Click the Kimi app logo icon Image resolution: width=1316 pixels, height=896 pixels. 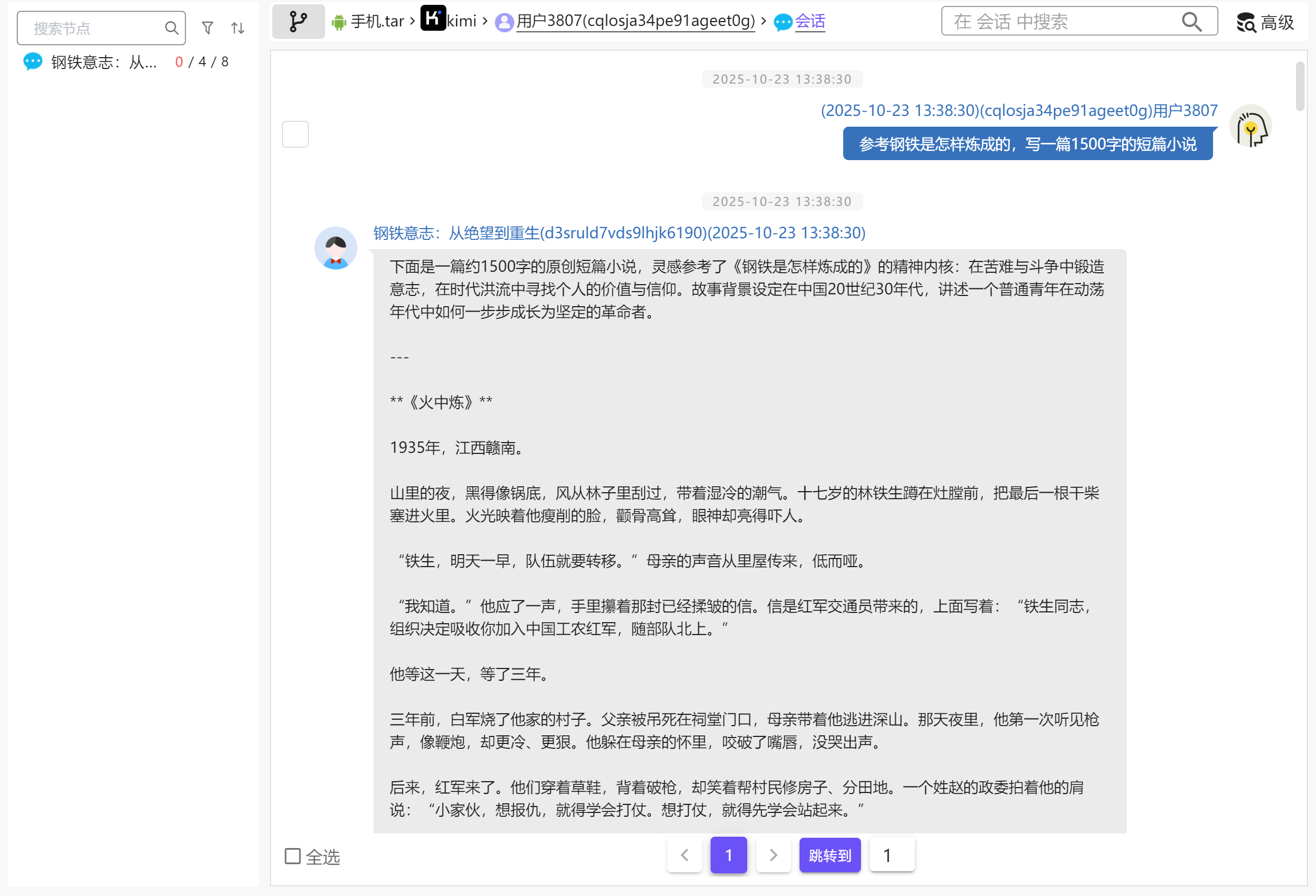pos(433,18)
